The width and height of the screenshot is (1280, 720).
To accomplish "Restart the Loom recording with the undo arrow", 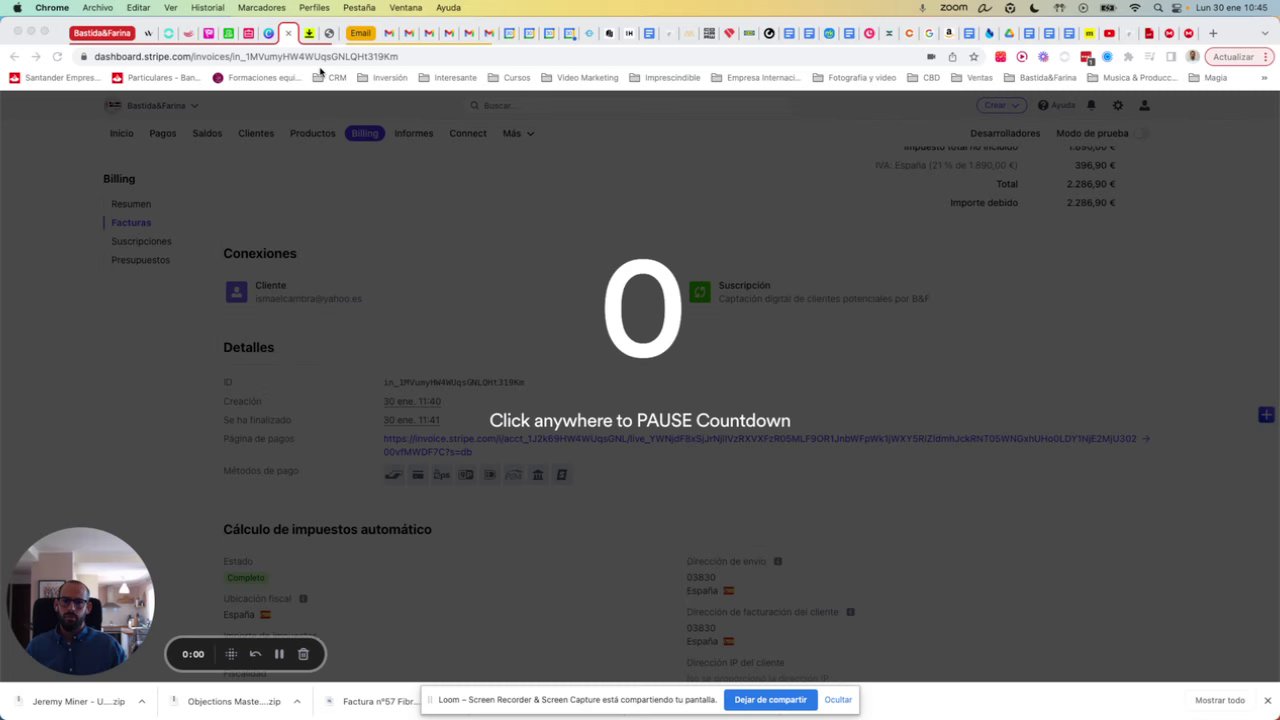I will coord(255,654).
